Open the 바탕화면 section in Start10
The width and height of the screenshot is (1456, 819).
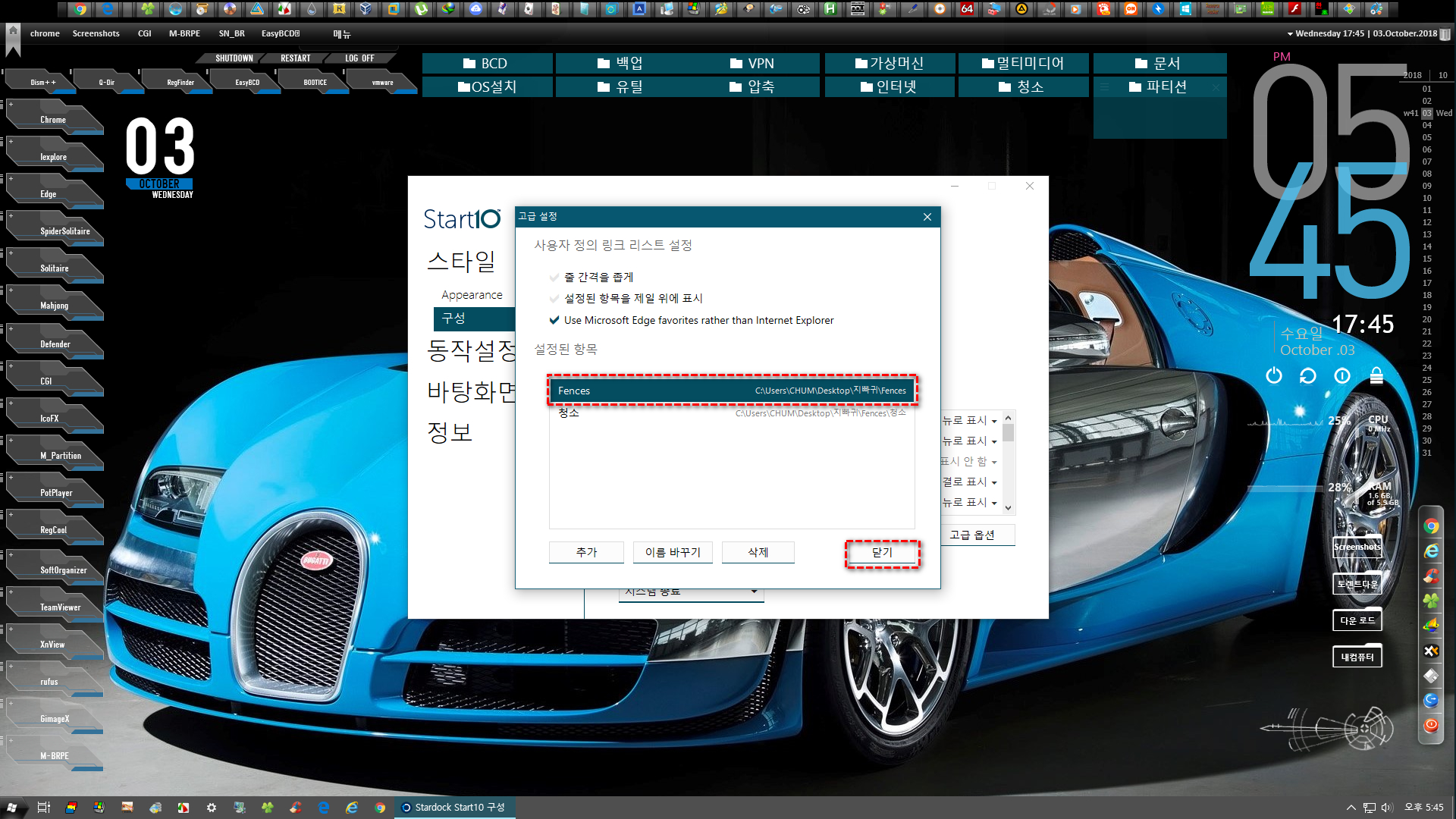click(471, 391)
